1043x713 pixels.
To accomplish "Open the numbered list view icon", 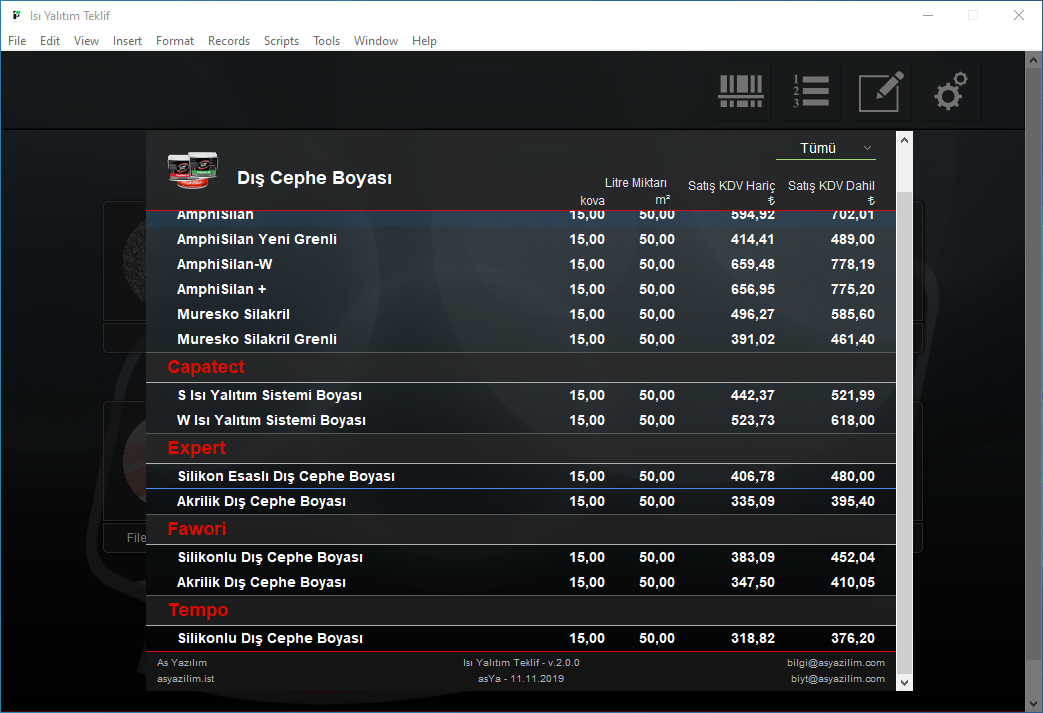I will (811, 91).
